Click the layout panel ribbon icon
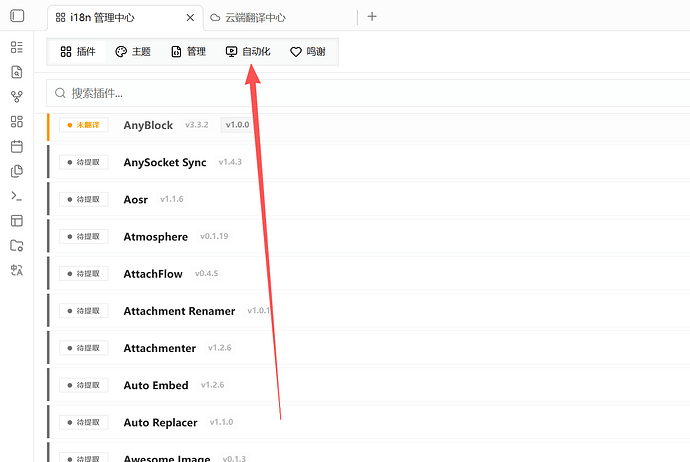 [17, 220]
